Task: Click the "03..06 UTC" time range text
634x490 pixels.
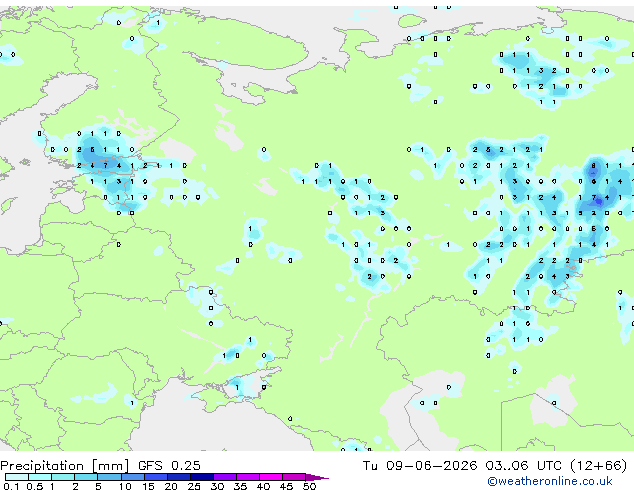Action: tap(523, 465)
